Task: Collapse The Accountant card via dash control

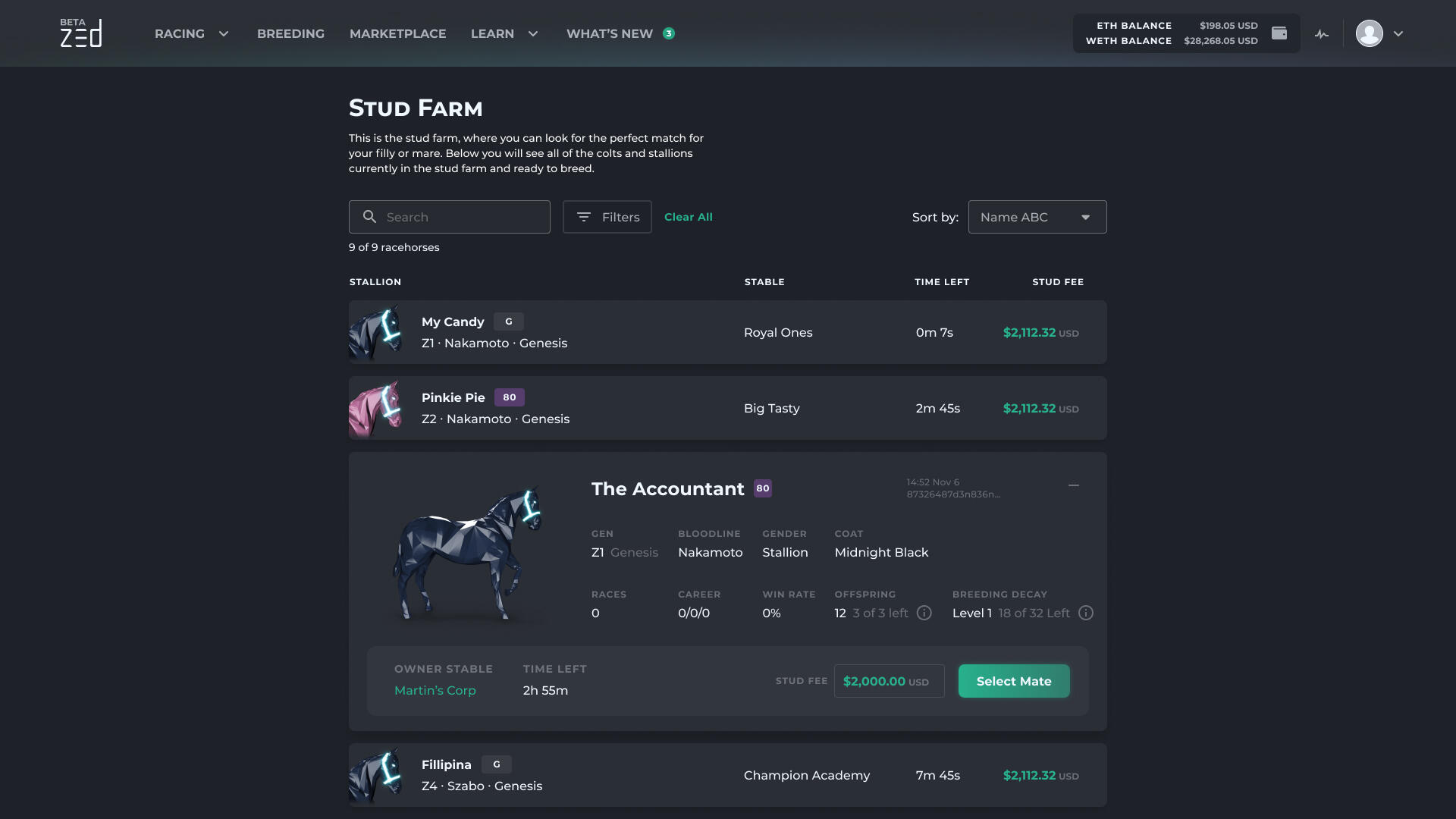Action: [1074, 485]
